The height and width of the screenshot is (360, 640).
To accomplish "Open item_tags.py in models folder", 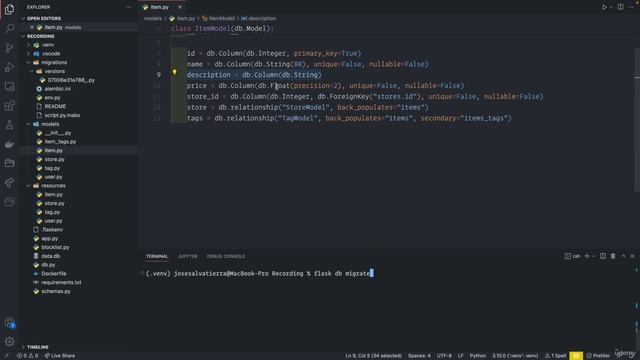I will point(60,142).
